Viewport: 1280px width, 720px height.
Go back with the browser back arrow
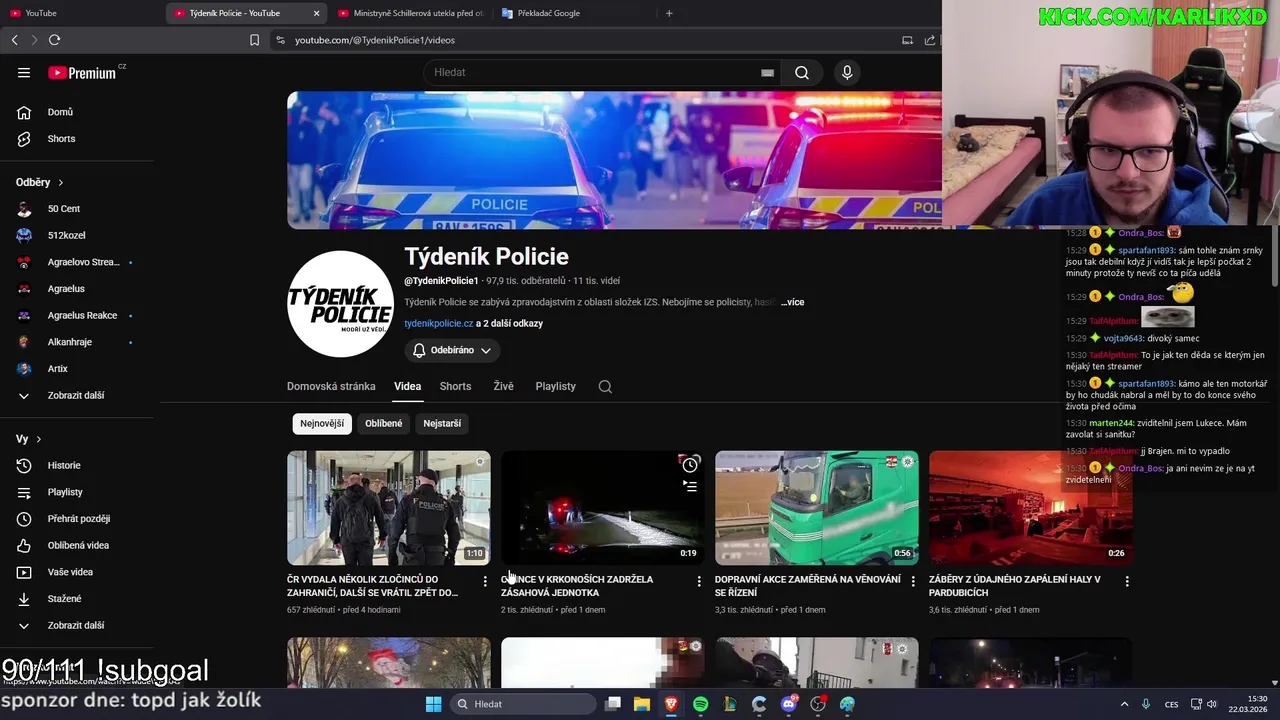click(x=14, y=40)
